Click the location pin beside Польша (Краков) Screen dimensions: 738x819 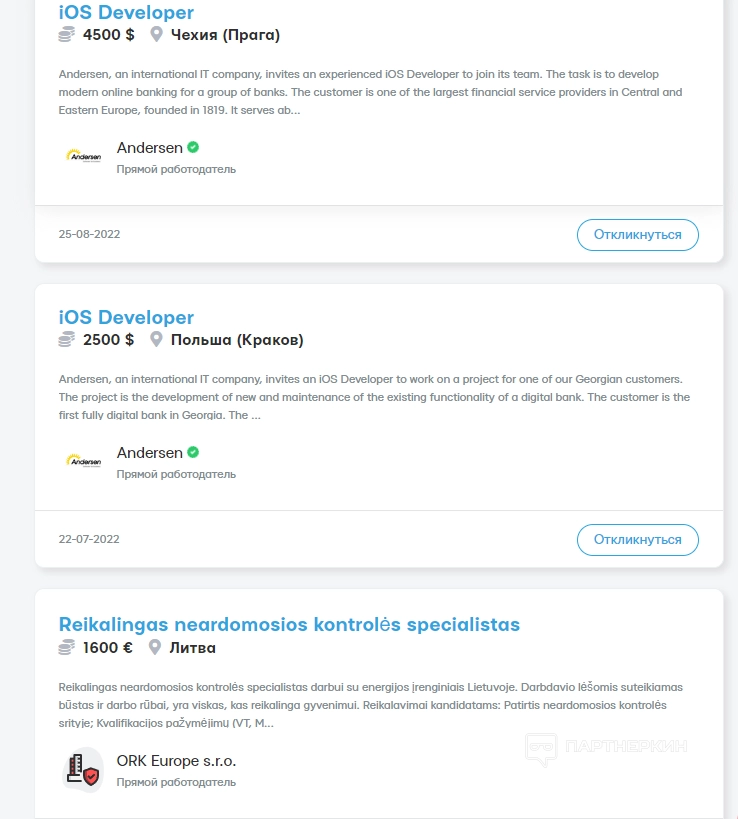(x=156, y=340)
